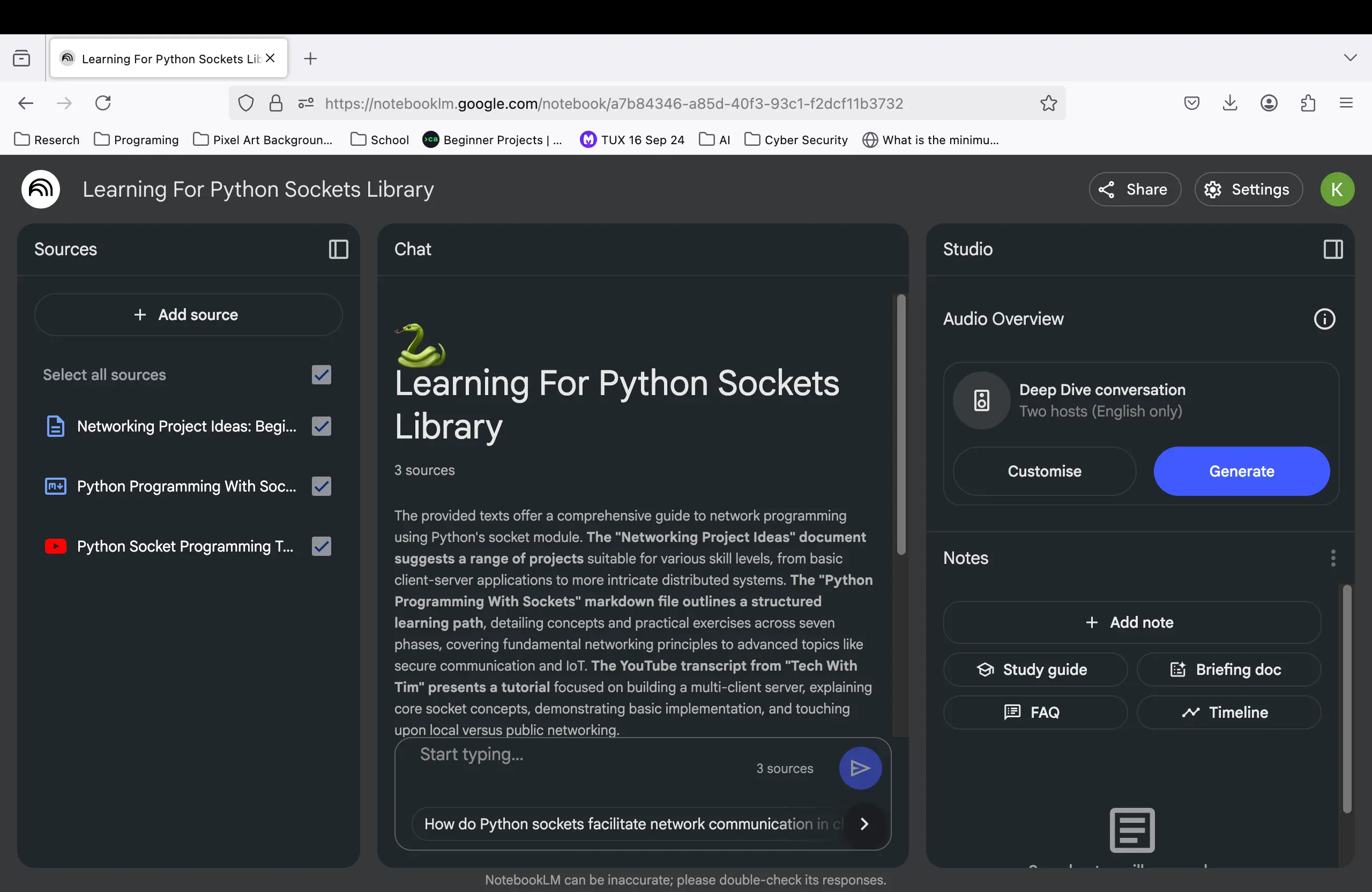Generate an FAQ note
Image resolution: width=1372 pixels, height=892 pixels.
coord(1035,712)
